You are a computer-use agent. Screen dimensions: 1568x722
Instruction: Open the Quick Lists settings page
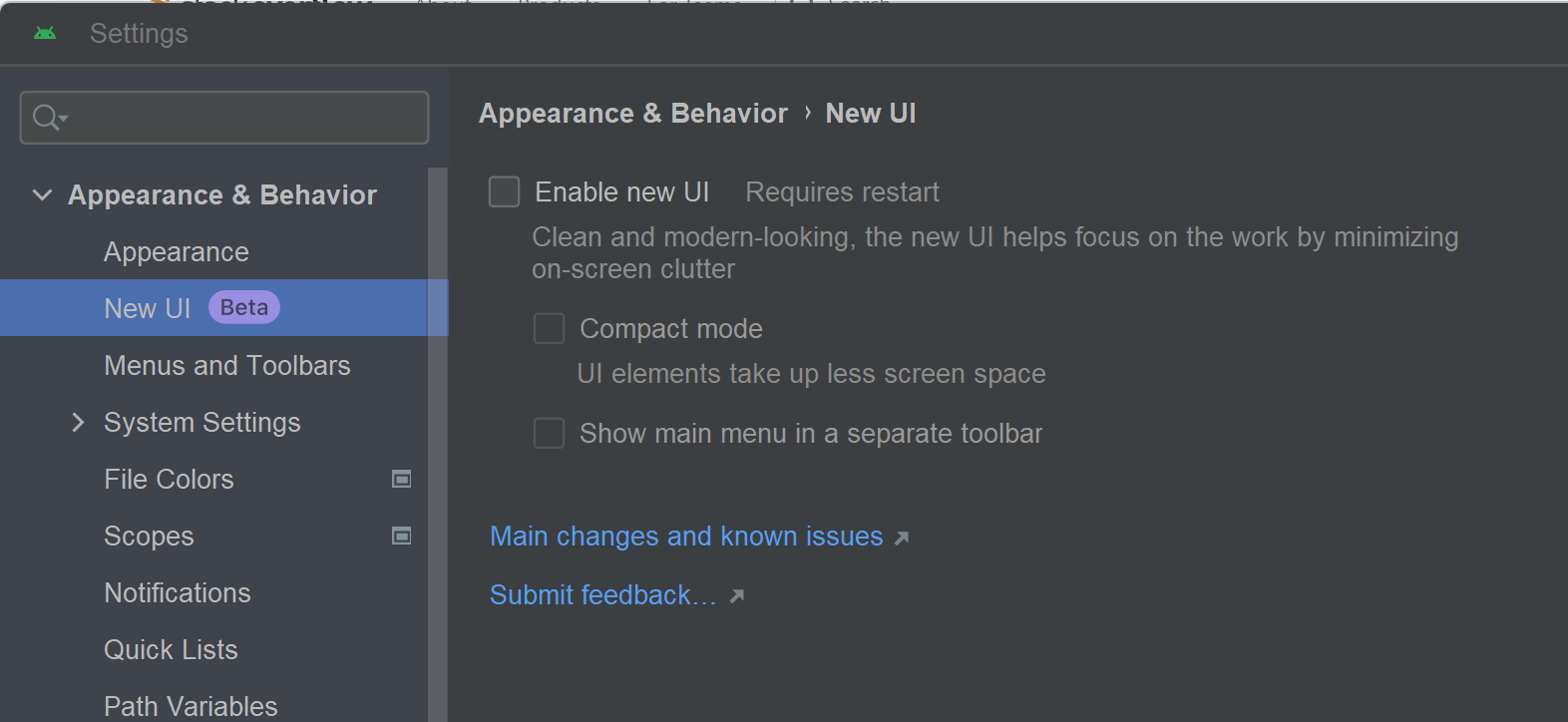point(172,650)
